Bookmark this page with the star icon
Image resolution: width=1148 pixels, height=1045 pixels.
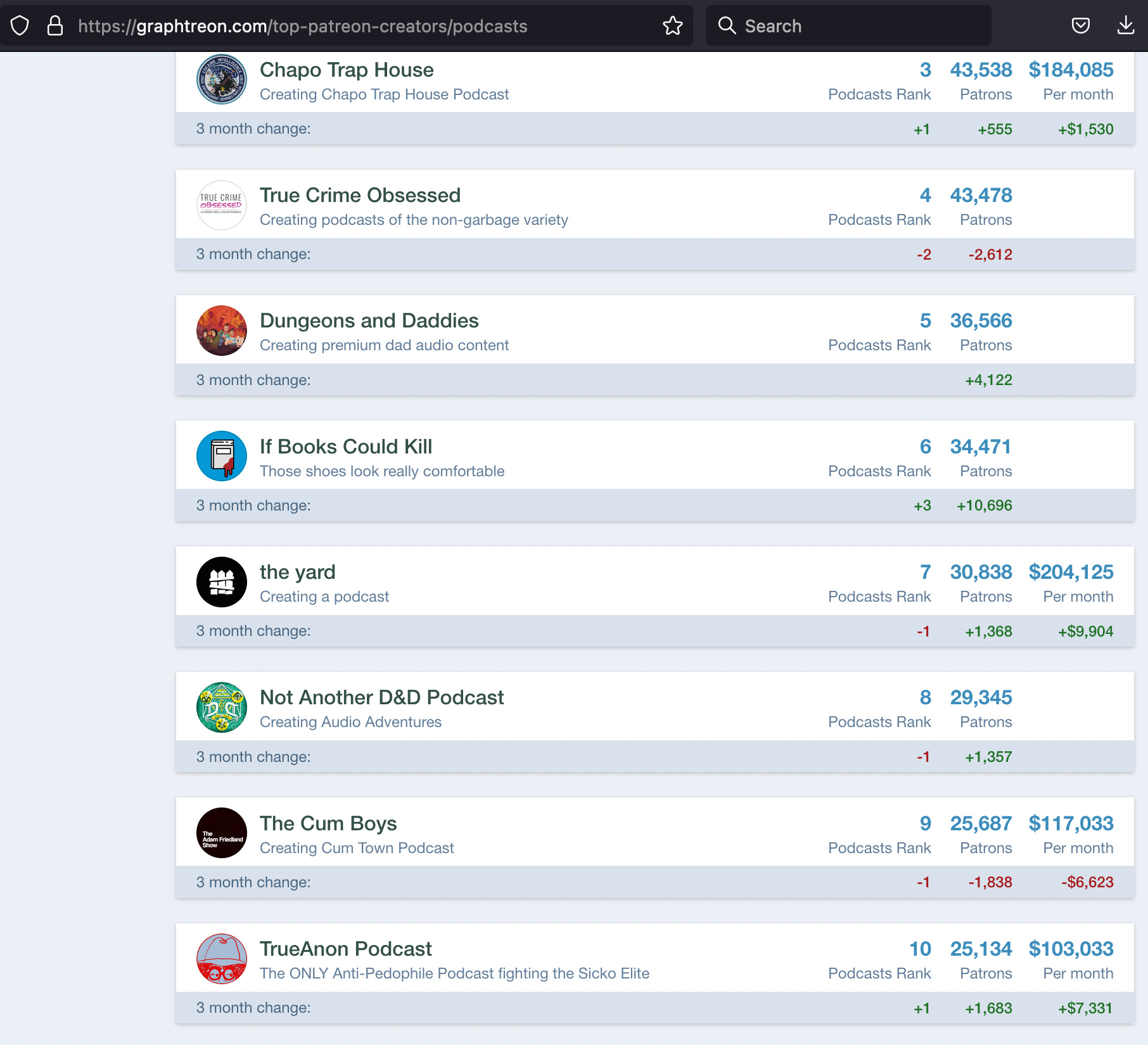point(672,26)
